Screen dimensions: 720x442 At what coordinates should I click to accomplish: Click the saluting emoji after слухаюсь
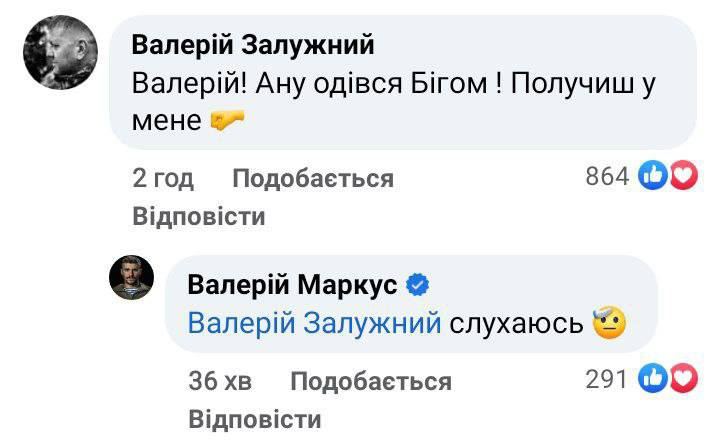pos(609,323)
